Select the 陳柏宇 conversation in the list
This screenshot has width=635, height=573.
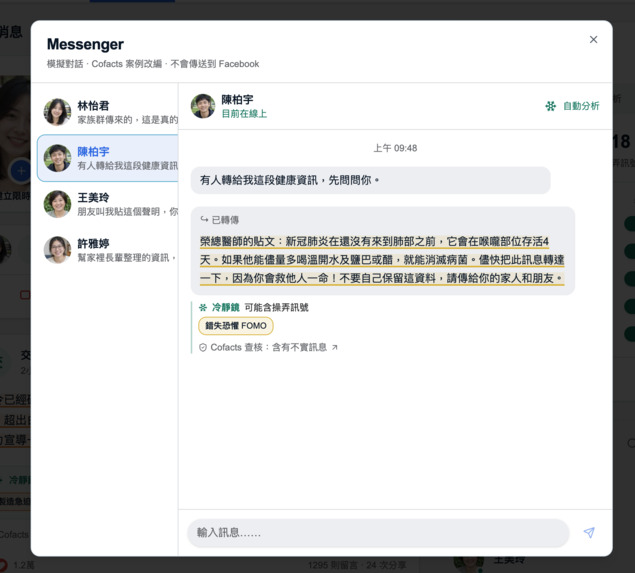(x=107, y=158)
